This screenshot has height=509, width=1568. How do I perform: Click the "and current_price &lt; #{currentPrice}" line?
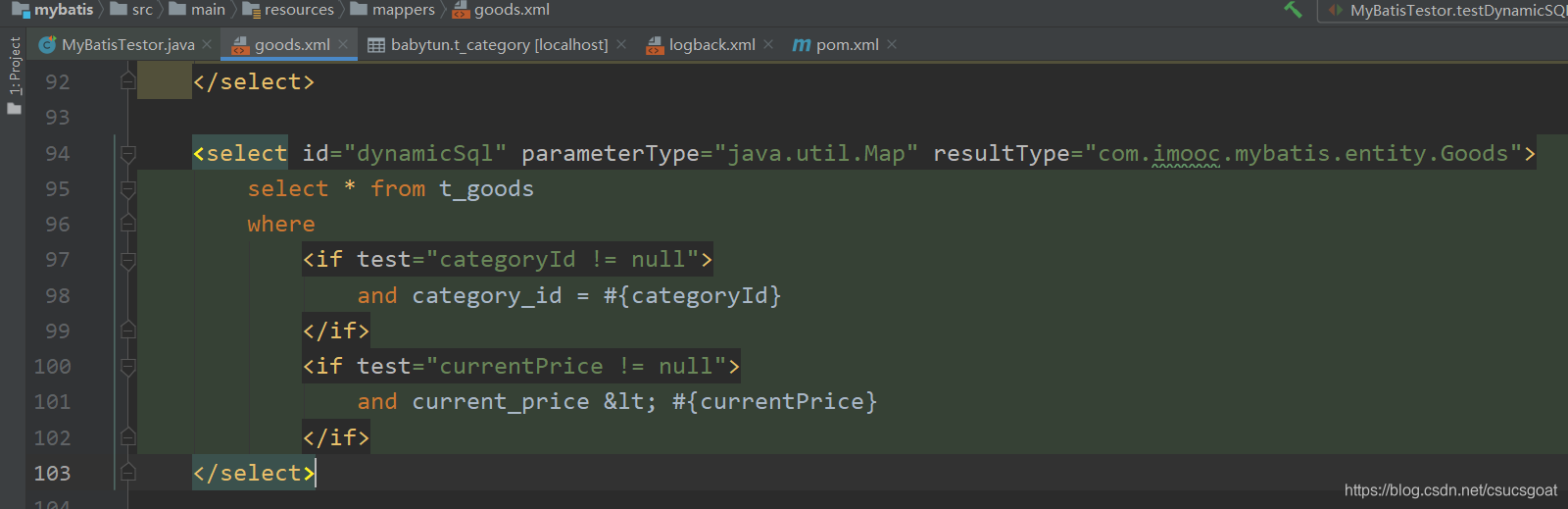tap(617, 402)
